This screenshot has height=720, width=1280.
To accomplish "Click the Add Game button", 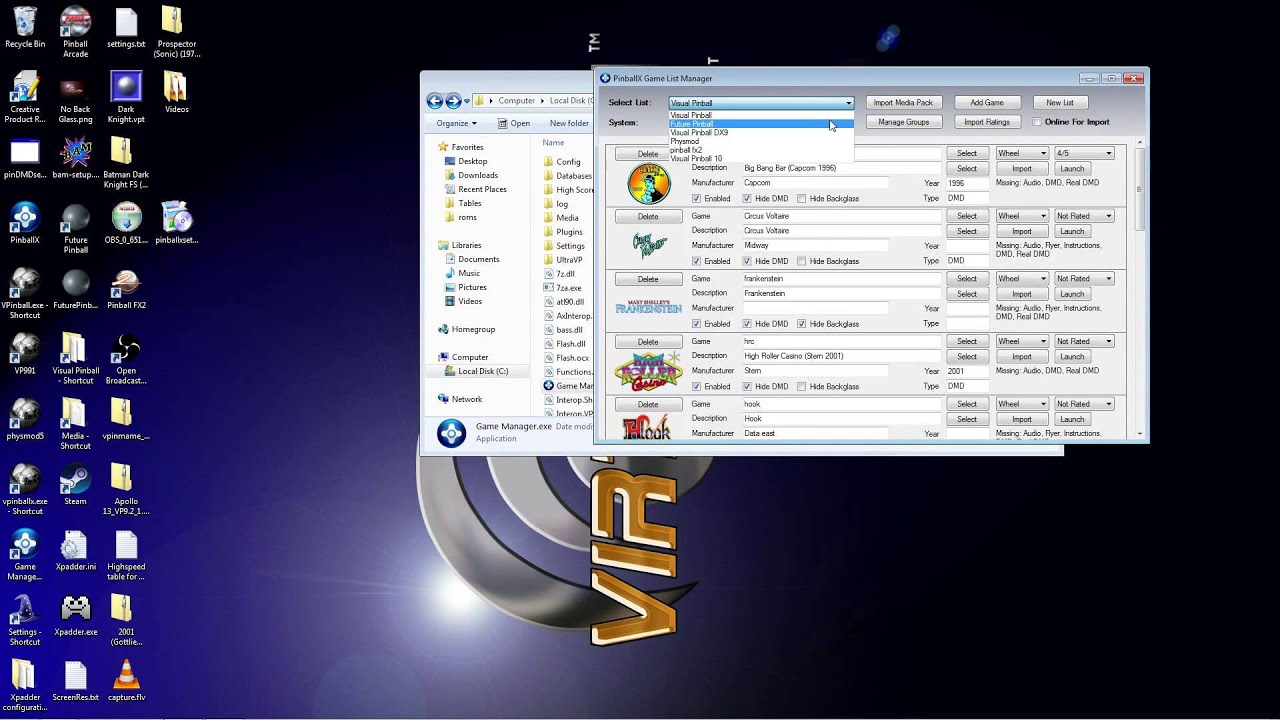I will [987, 103].
